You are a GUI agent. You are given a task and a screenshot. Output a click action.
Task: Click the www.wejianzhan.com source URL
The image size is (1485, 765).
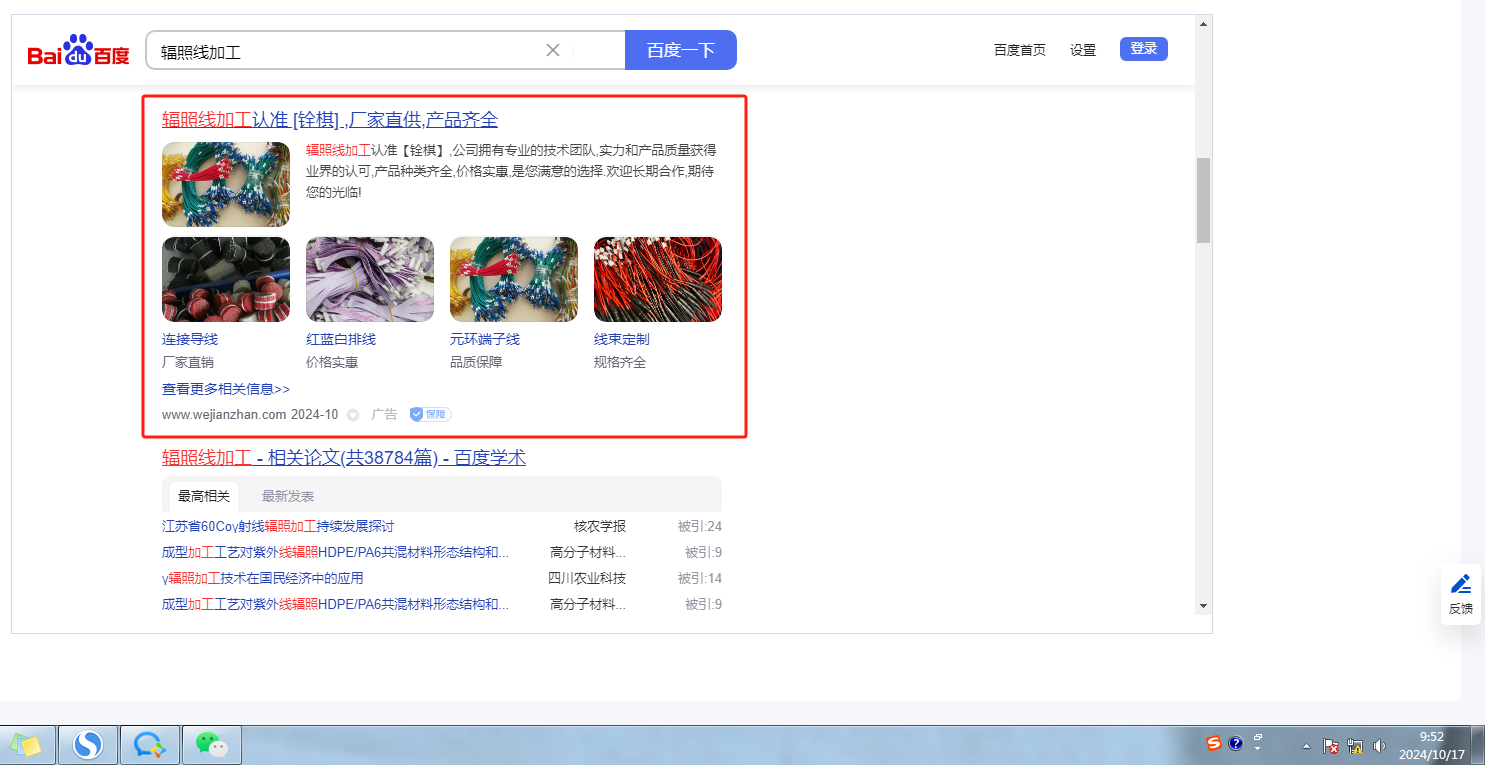pos(224,414)
